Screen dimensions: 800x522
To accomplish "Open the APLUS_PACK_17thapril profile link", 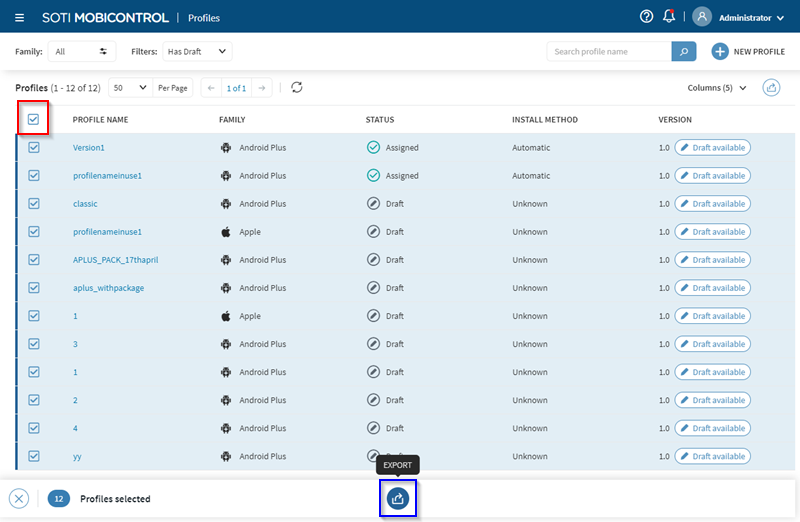I will point(116,260).
